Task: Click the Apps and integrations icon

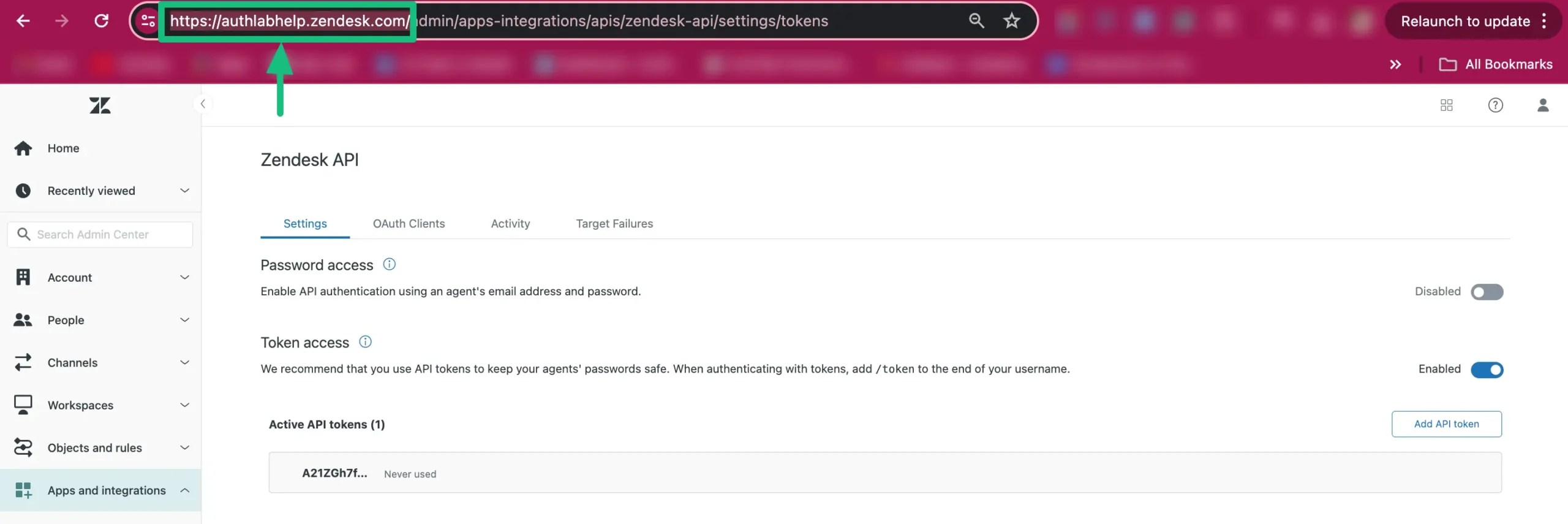Action: (23, 490)
